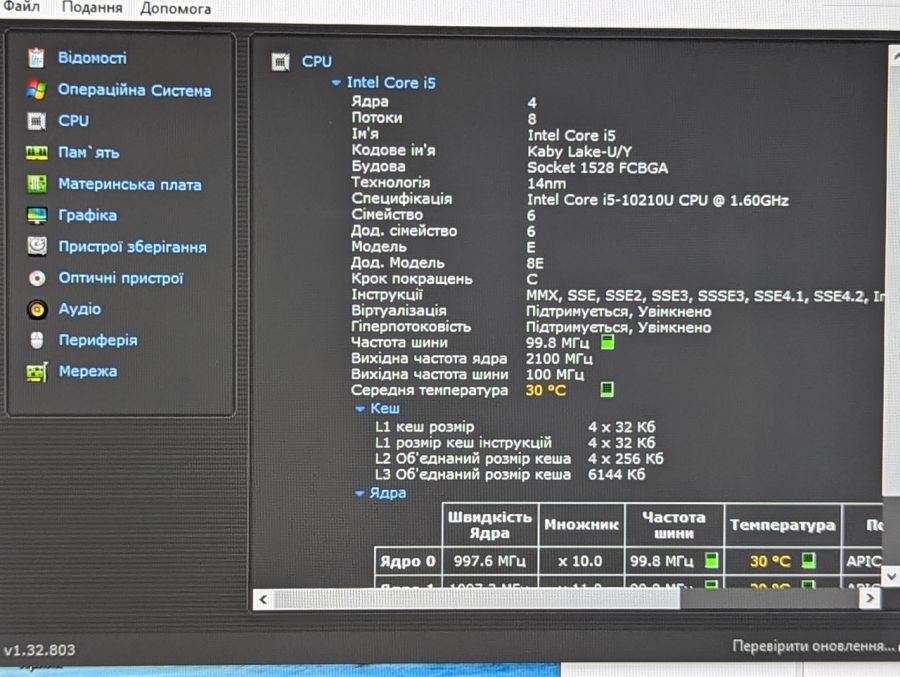The height and width of the screenshot is (677, 900).
Task: Click the 4 x 256 Кб L2 cache value
Action: [x=626, y=459]
